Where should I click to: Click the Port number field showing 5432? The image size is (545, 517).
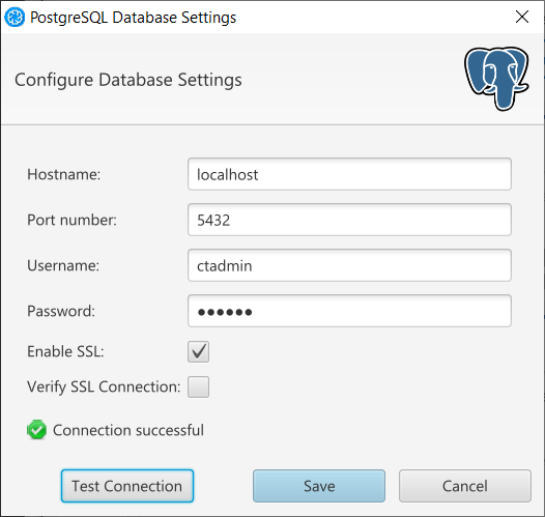pyautogui.click(x=349, y=220)
